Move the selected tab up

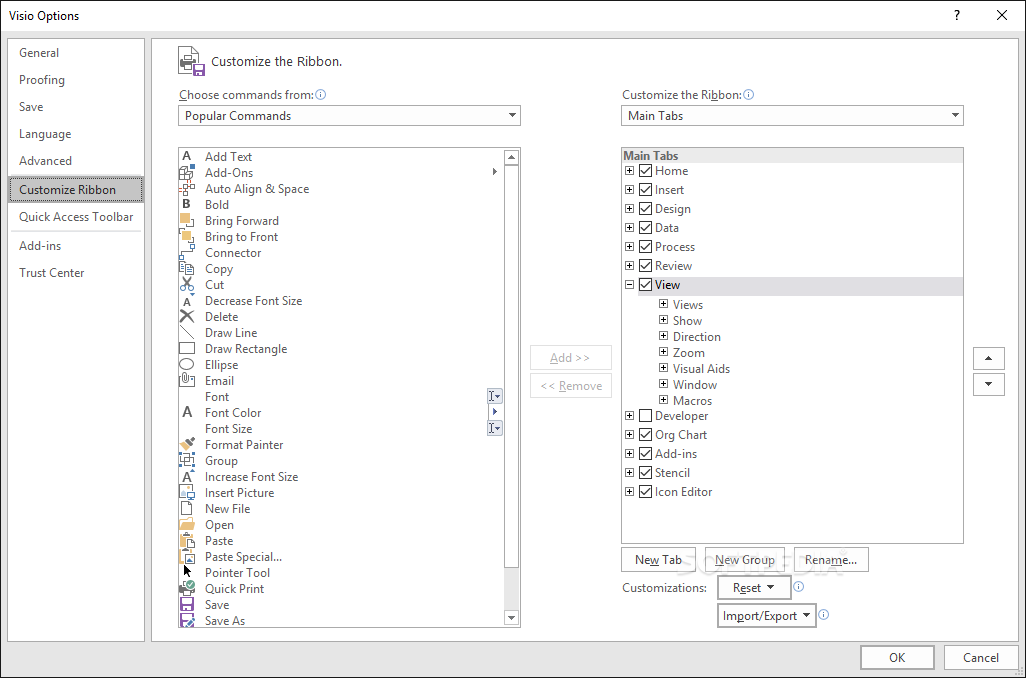pos(989,358)
